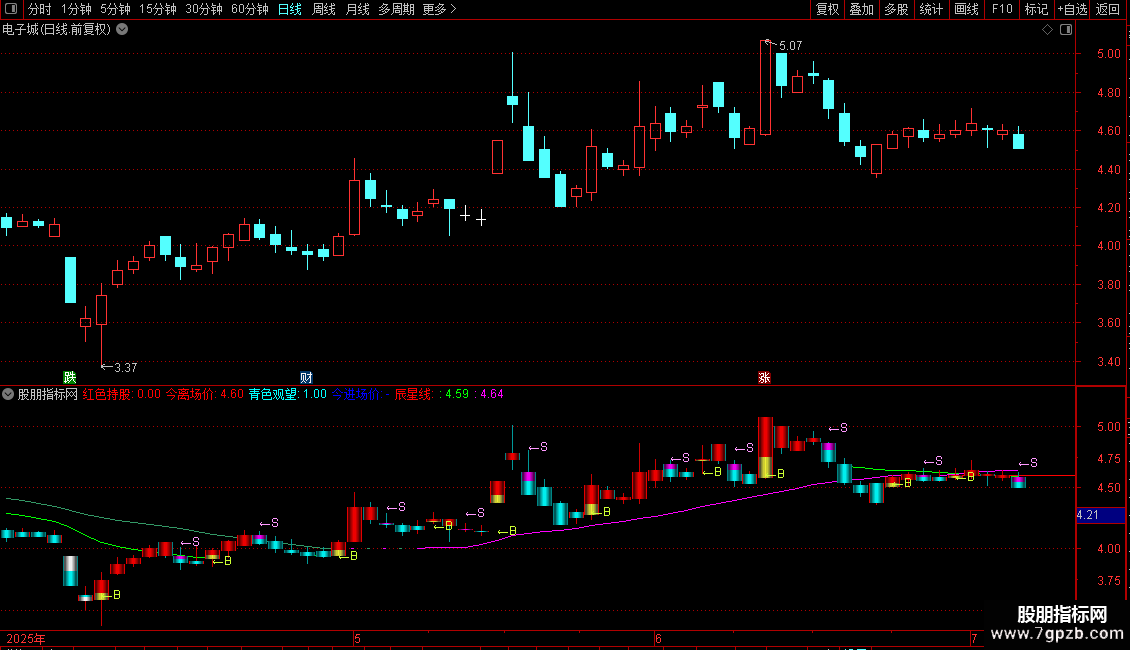Click the 红色持股: 0.00 value
This screenshot has height=650, width=1130.
point(122,394)
